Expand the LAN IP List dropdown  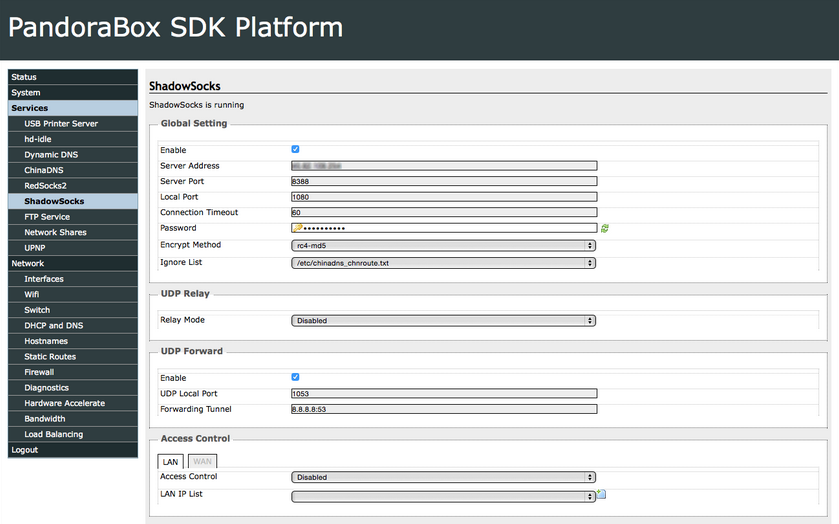point(443,496)
